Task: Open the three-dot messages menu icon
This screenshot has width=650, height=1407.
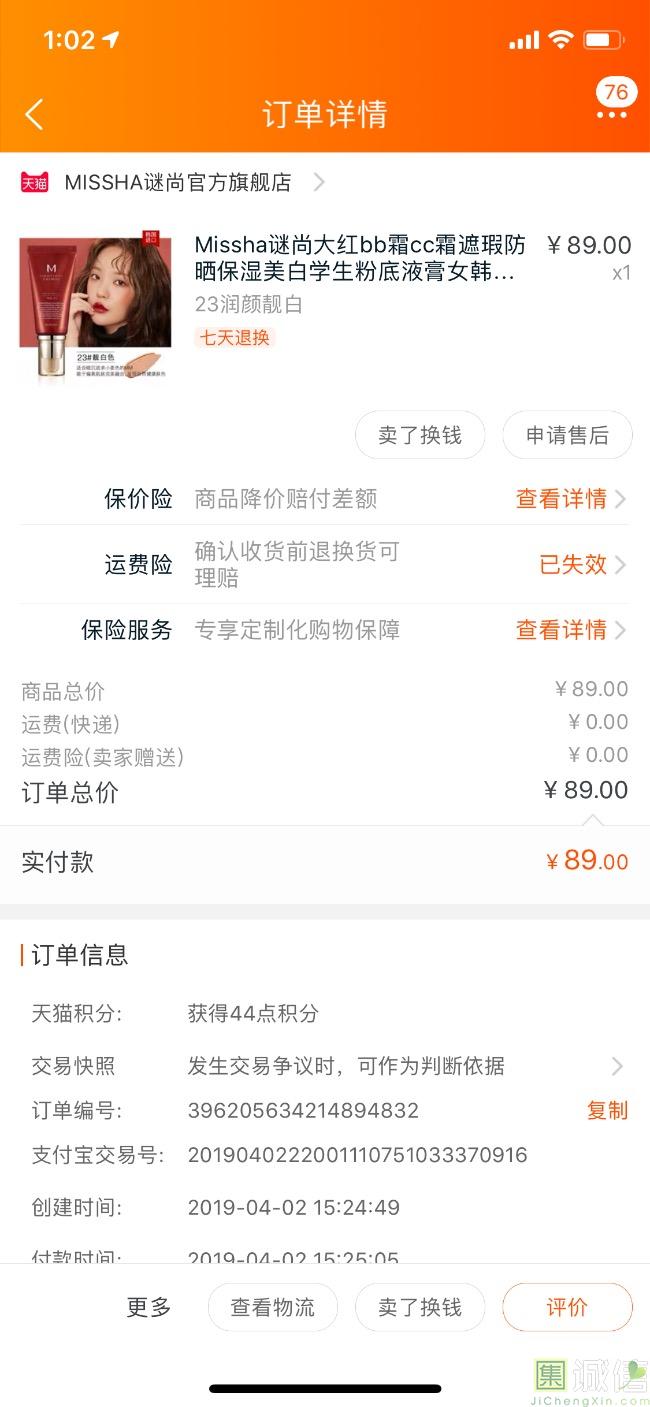Action: click(x=612, y=115)
